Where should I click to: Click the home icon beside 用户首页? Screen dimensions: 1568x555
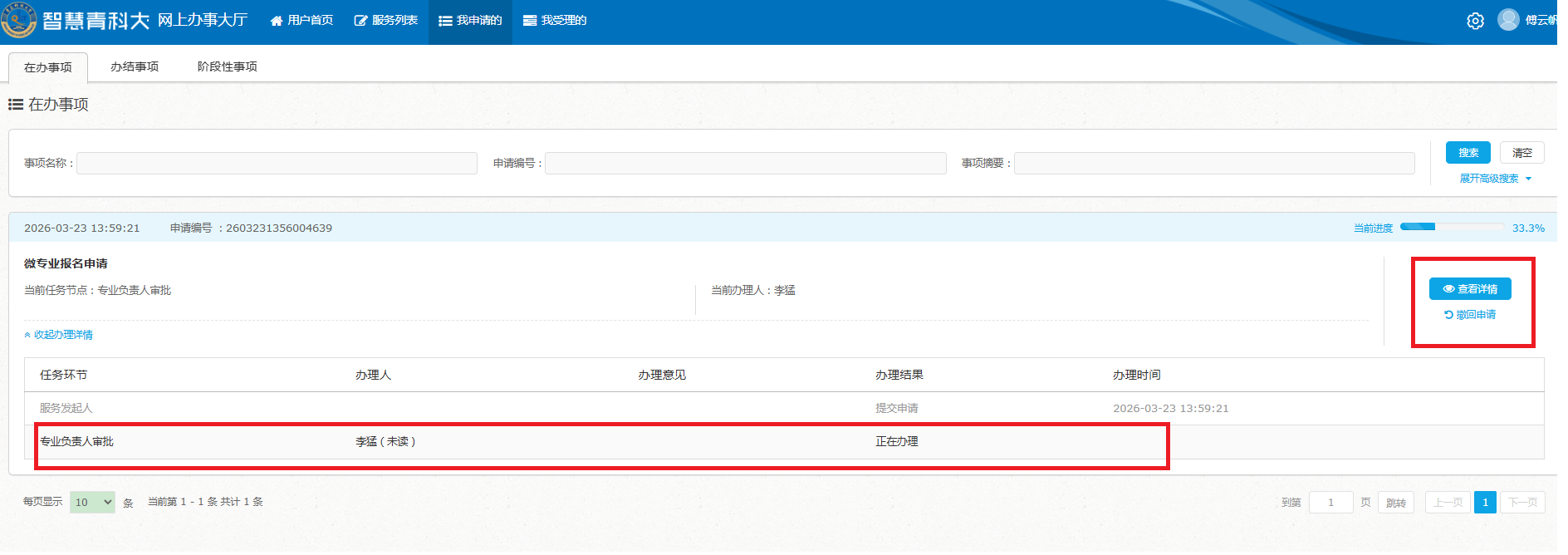pyautogui.click(x=277, y=21)
